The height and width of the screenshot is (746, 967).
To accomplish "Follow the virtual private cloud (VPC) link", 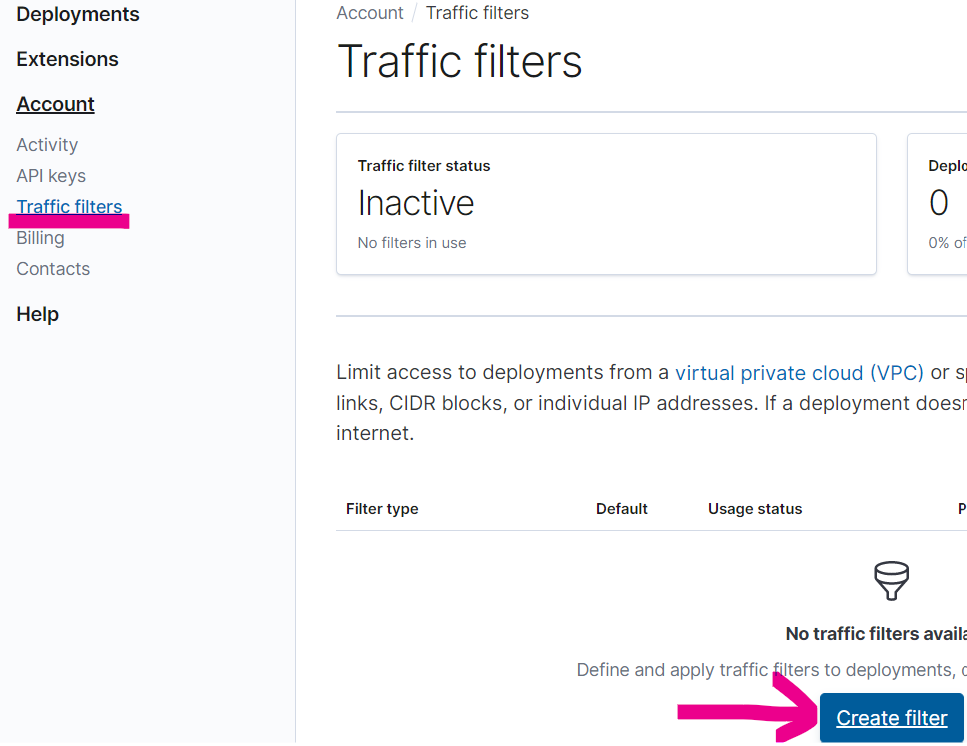I will tap(799, 373).
